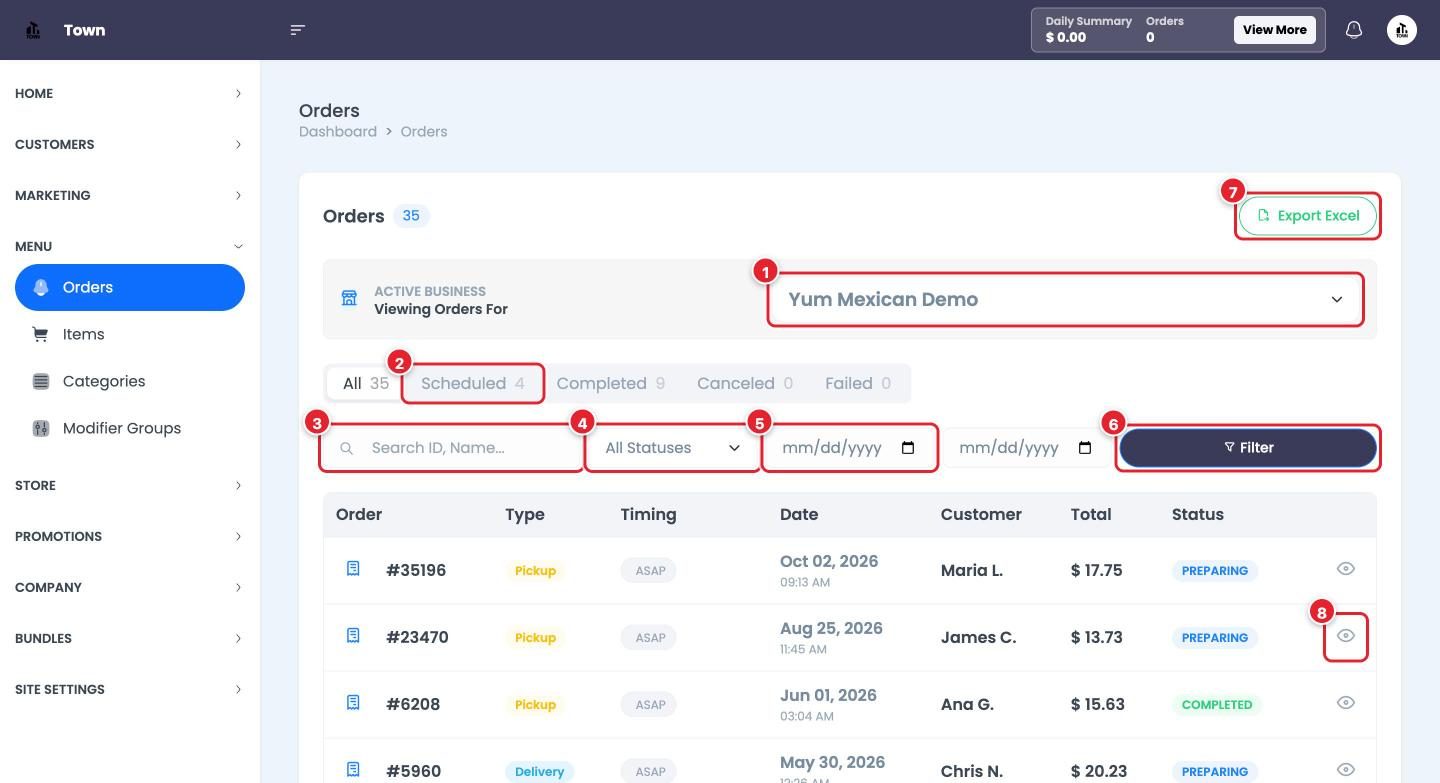Click order number #5960
1440x783 pixels.
413,771
